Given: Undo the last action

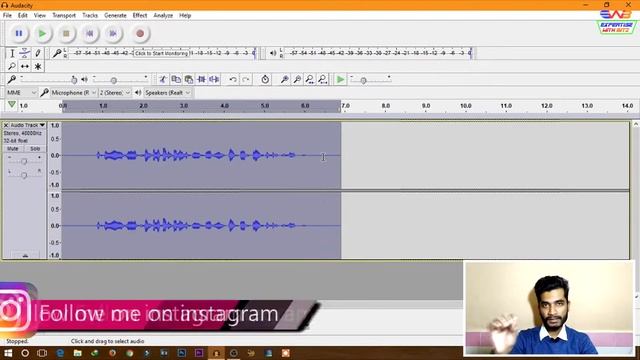Looking at the screenshot, I should click(233, 79).
